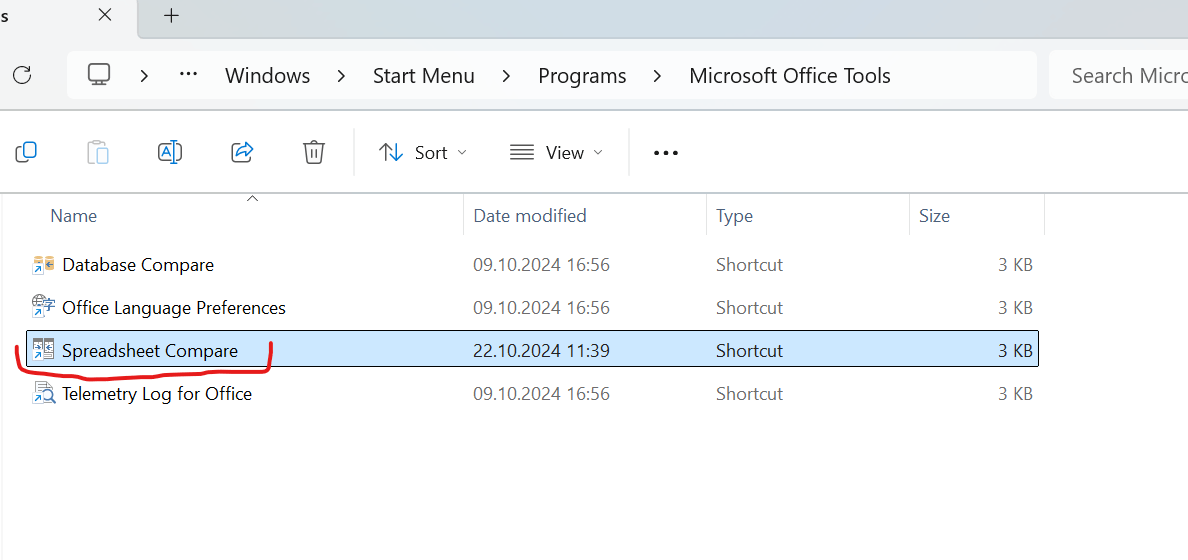The height and width of the screenshot is (560, 1188).
Task: Expand chevron after the This PC icon
Action: click(145, 76)
